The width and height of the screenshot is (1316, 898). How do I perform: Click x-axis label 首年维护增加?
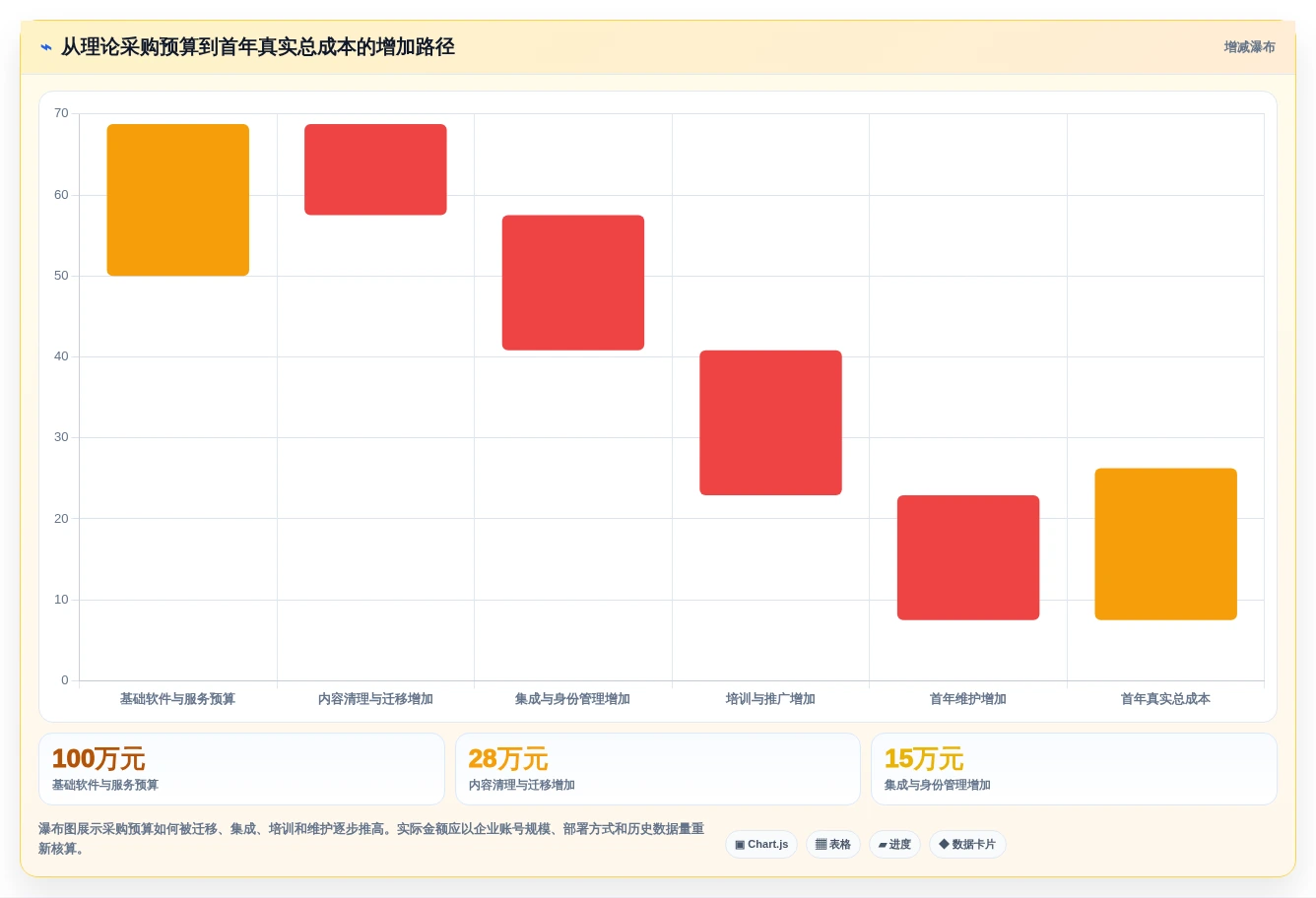pyautogui.click(x=968, y=699)
